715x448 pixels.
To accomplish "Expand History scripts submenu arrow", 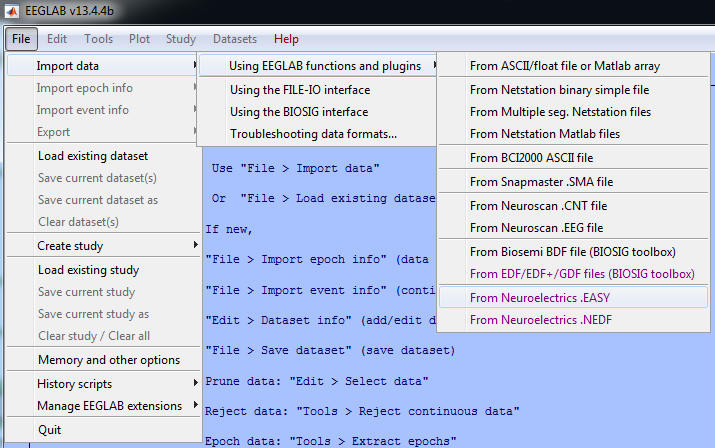I will [x=195, y=383].
